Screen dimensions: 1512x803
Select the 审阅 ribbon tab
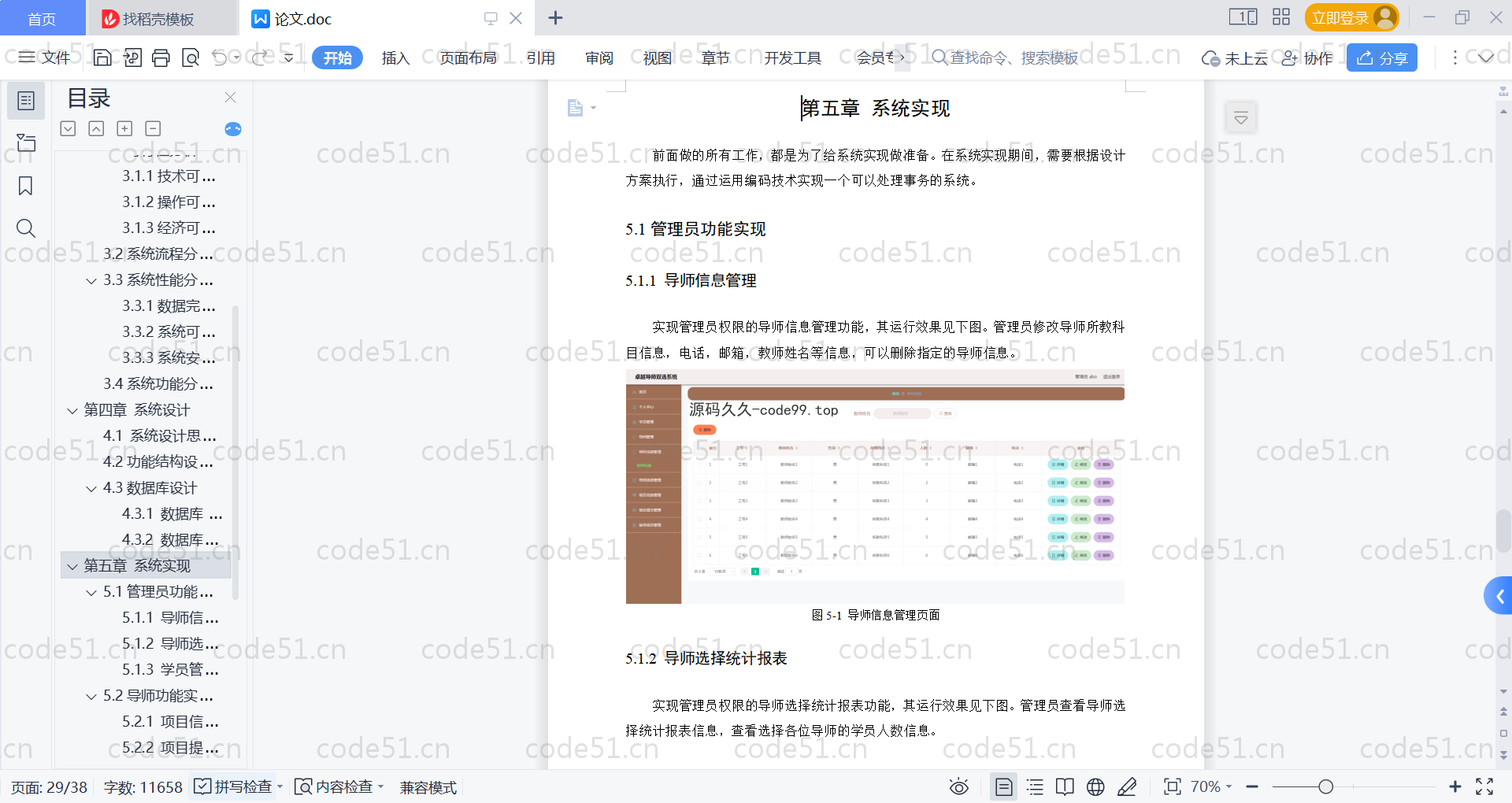pos(599,57)
